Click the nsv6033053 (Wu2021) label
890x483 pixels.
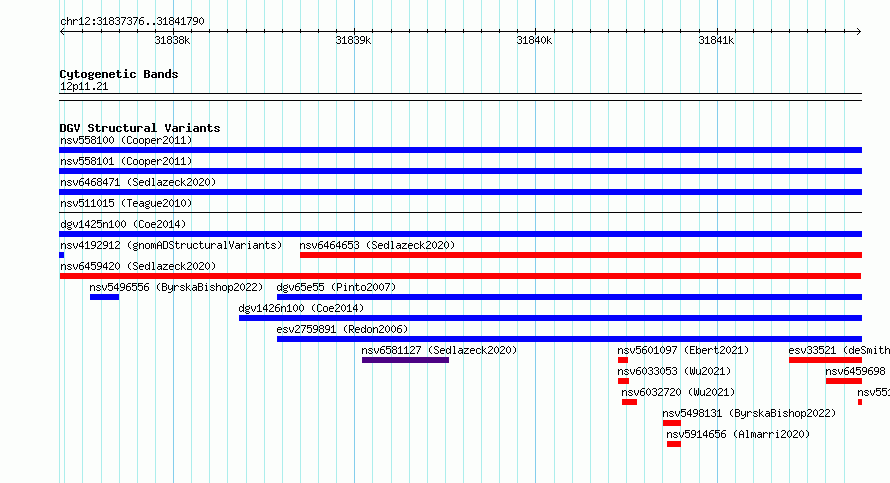674,371
